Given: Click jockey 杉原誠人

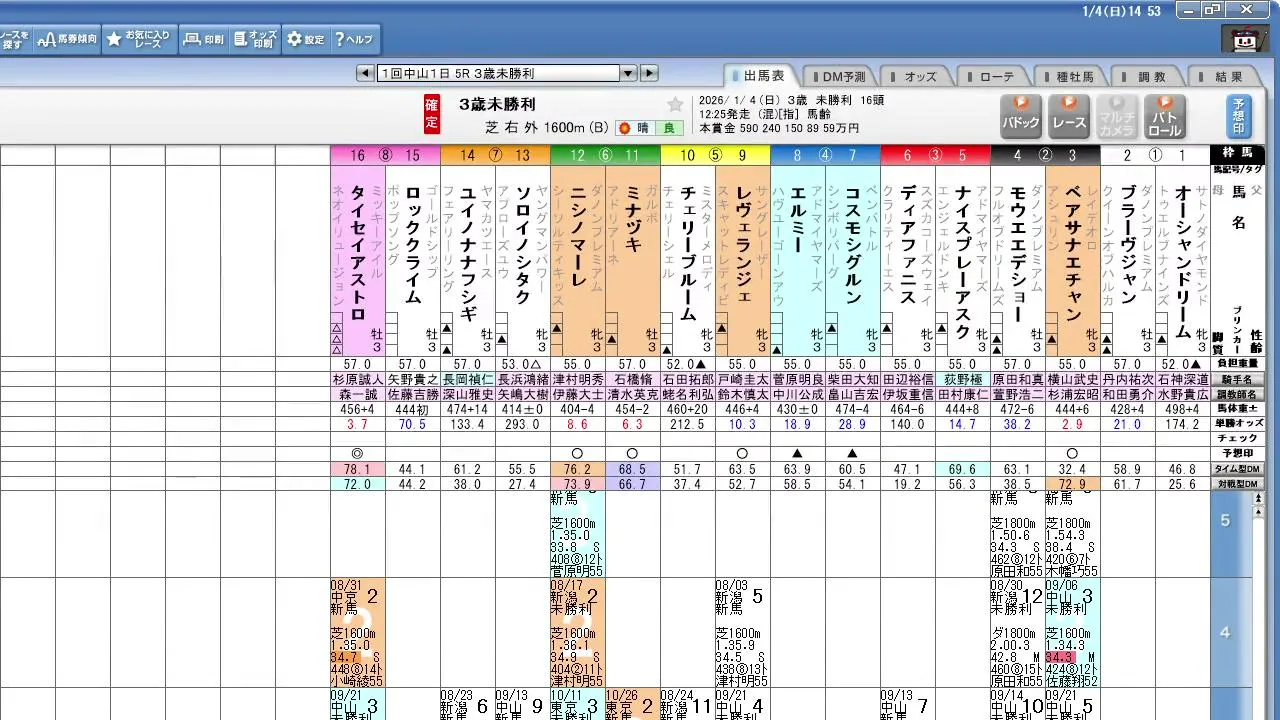Looking at the screenshot, I should (358, 380).
